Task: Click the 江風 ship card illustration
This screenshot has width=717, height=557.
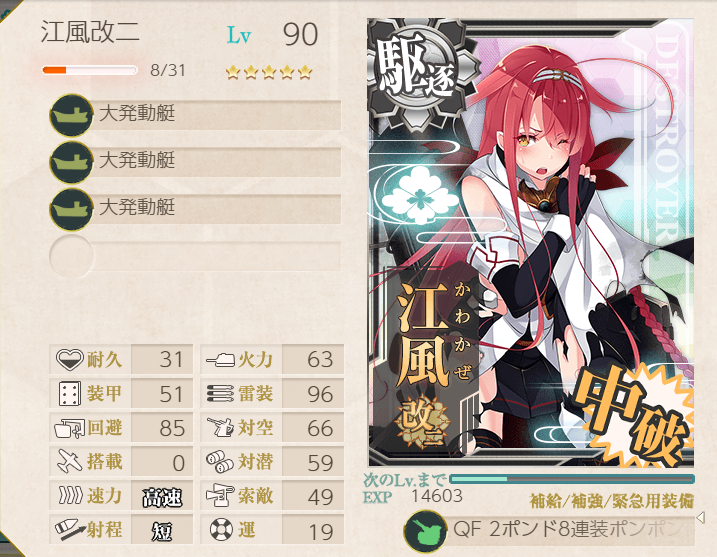Action: pos(530,242)
